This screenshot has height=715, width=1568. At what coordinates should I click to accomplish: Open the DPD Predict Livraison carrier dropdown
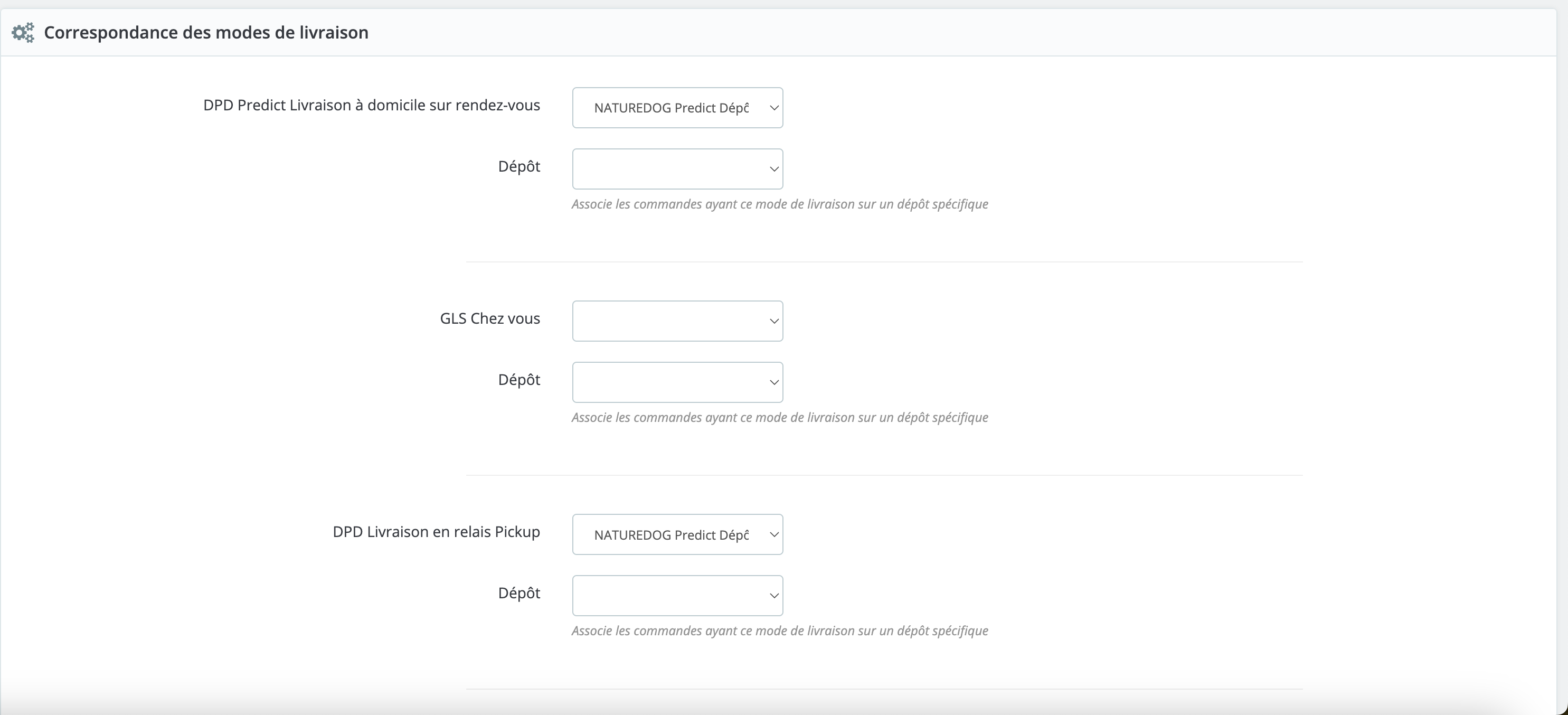pos(677,108)
